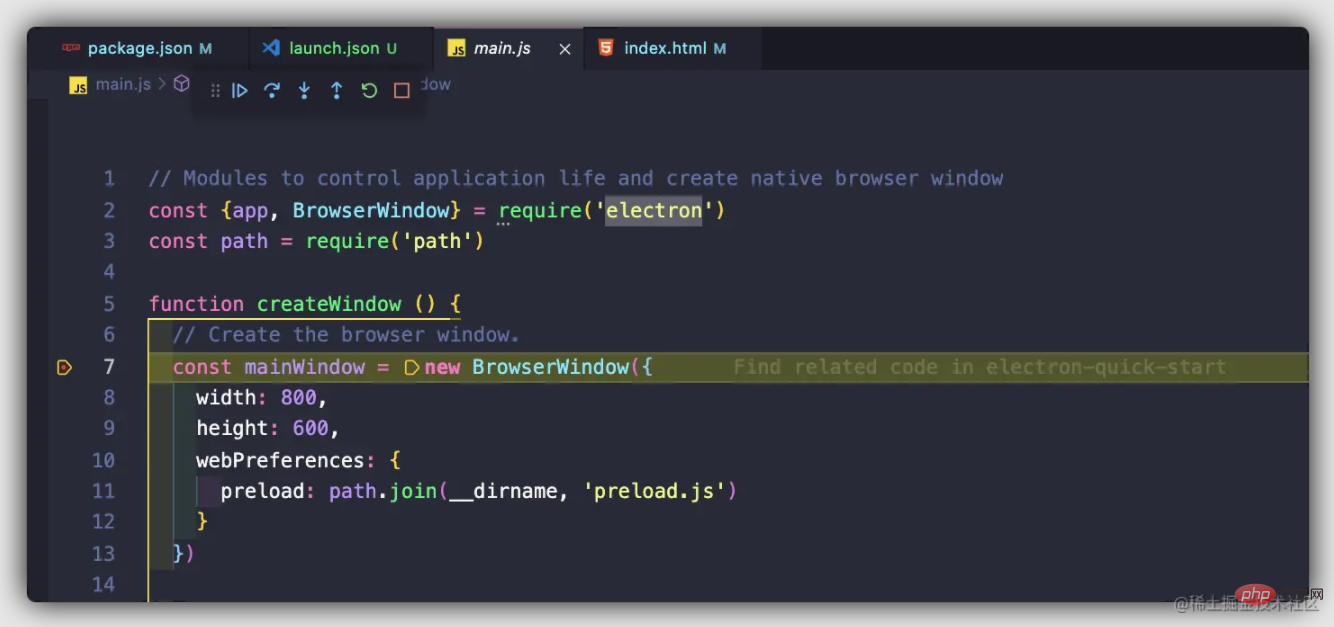
Task: Click the require call on line 3
Action: pos(346,242)
